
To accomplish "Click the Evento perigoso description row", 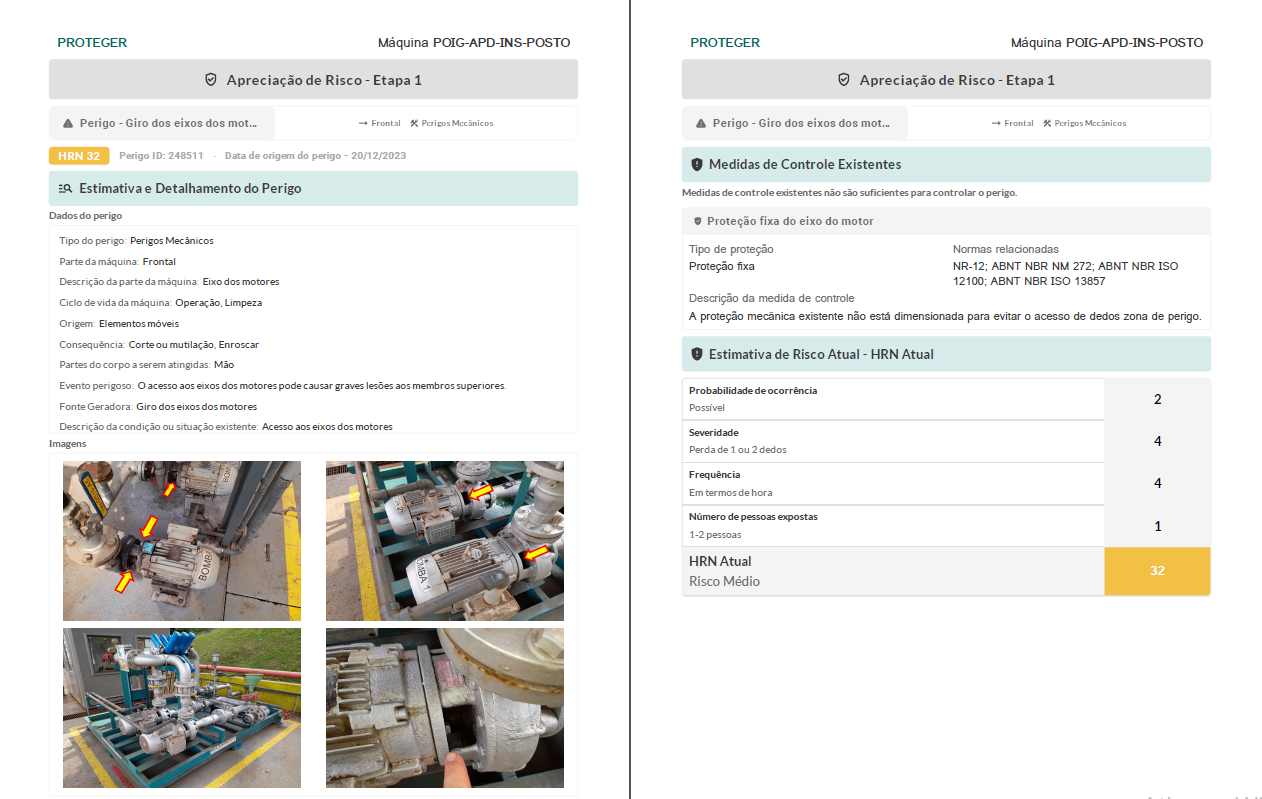I will point(283,386).
